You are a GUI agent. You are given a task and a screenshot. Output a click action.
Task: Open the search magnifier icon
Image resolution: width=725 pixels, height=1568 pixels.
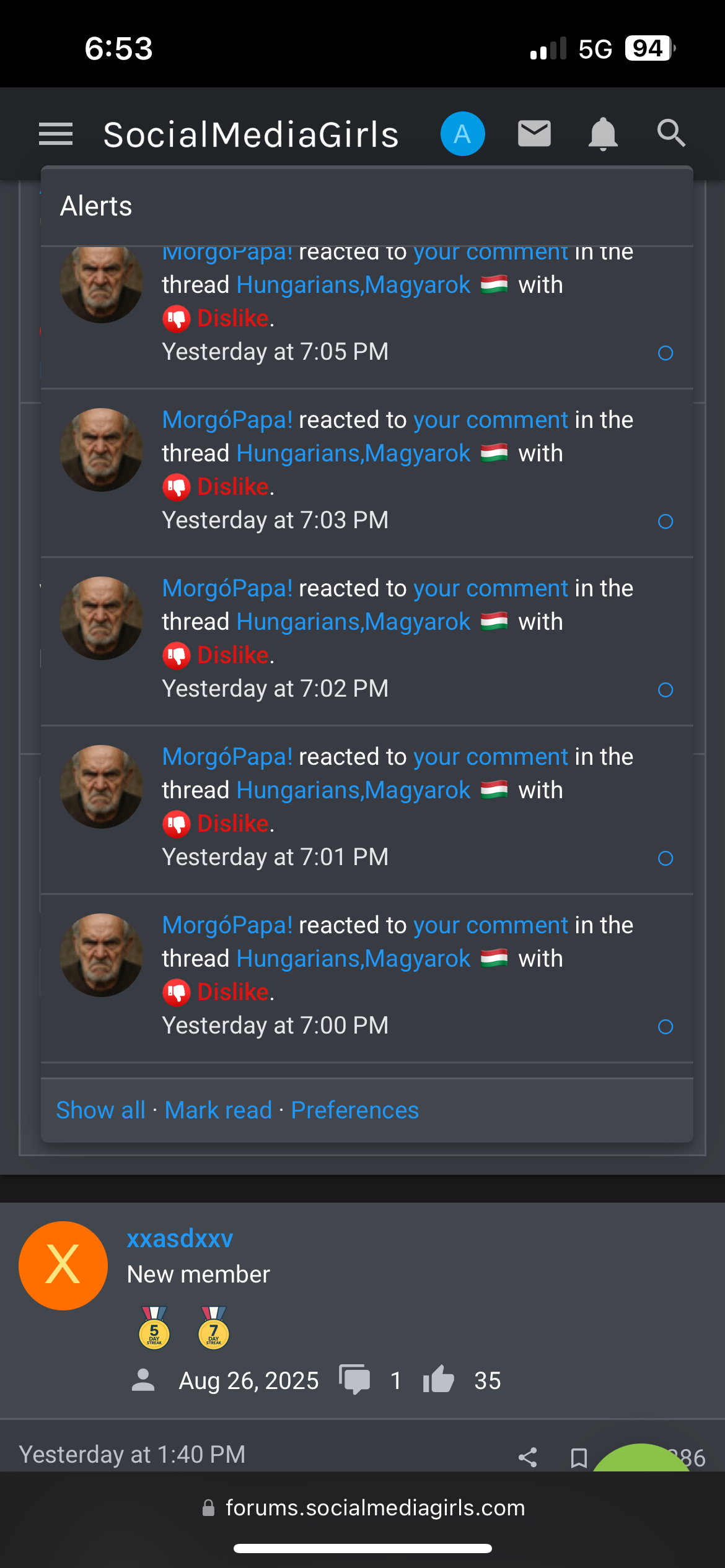pyautogui.click(x=670, y=134)
